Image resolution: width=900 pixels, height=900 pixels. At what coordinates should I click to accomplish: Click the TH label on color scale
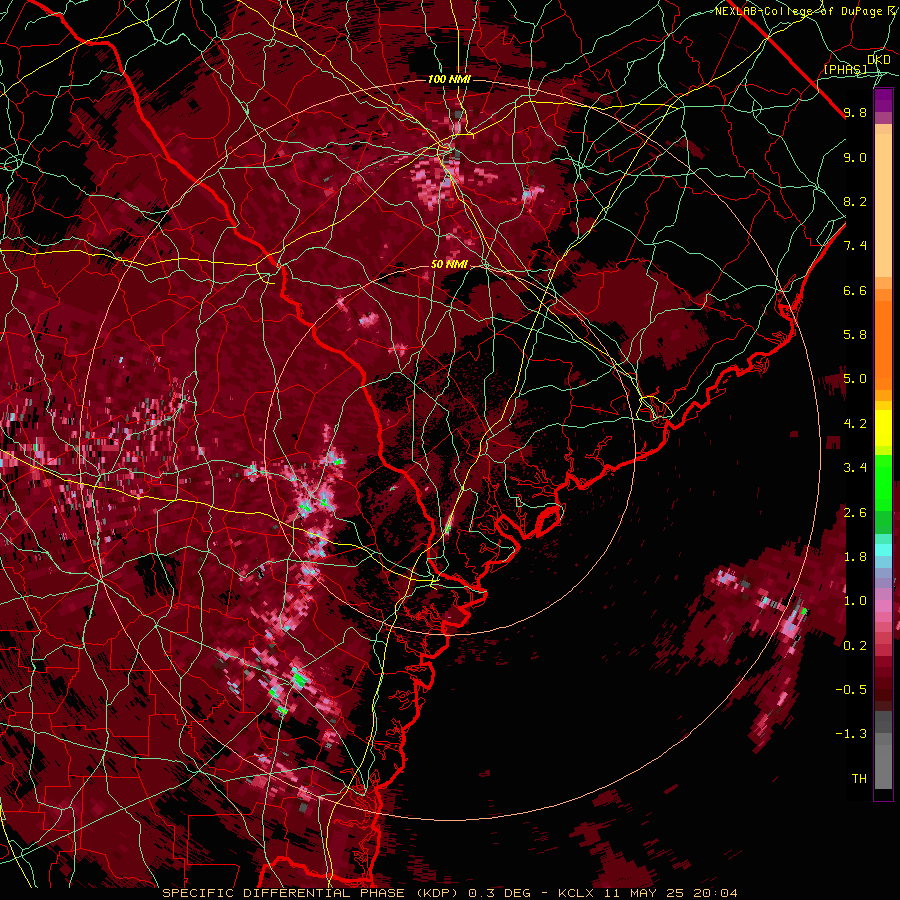(859, 778)
